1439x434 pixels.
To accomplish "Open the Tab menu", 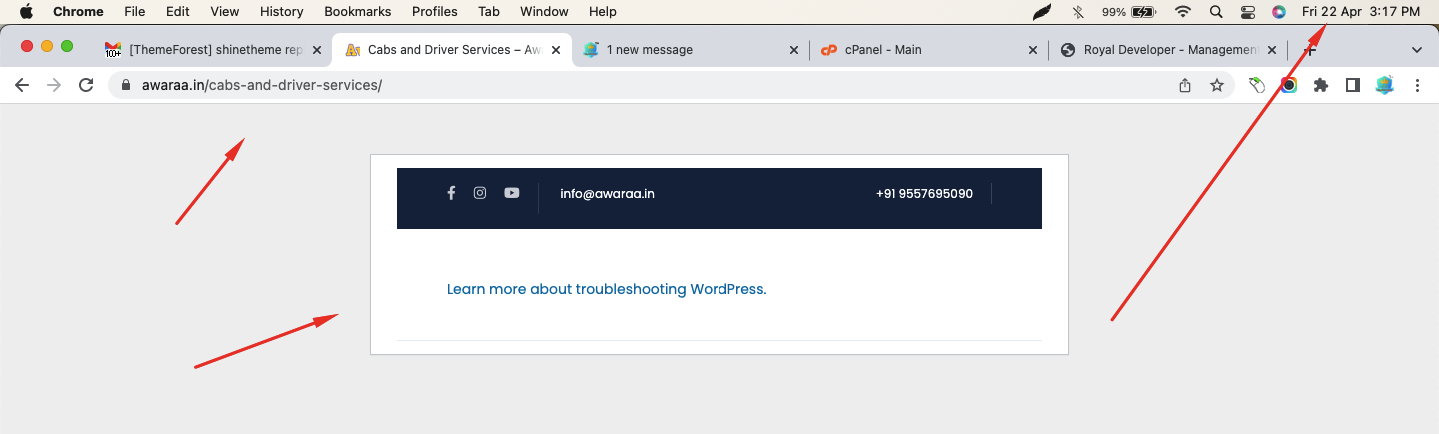I will click(x=489, y=11).
